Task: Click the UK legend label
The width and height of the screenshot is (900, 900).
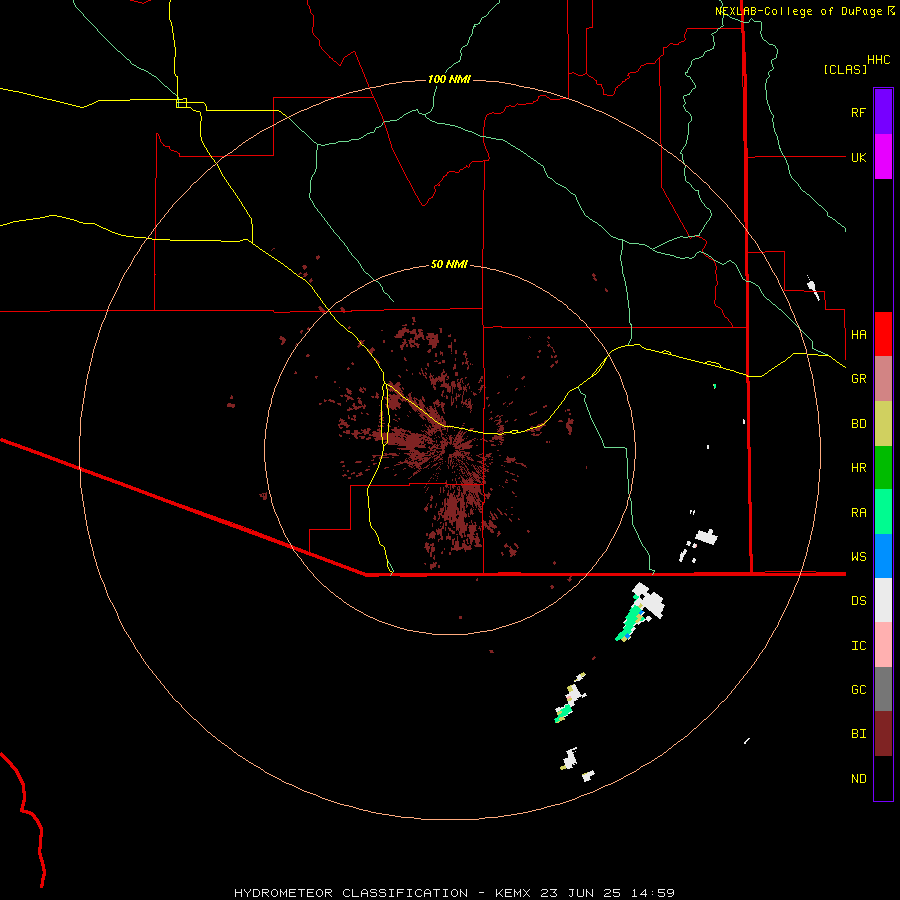Action: click(858, 157)
